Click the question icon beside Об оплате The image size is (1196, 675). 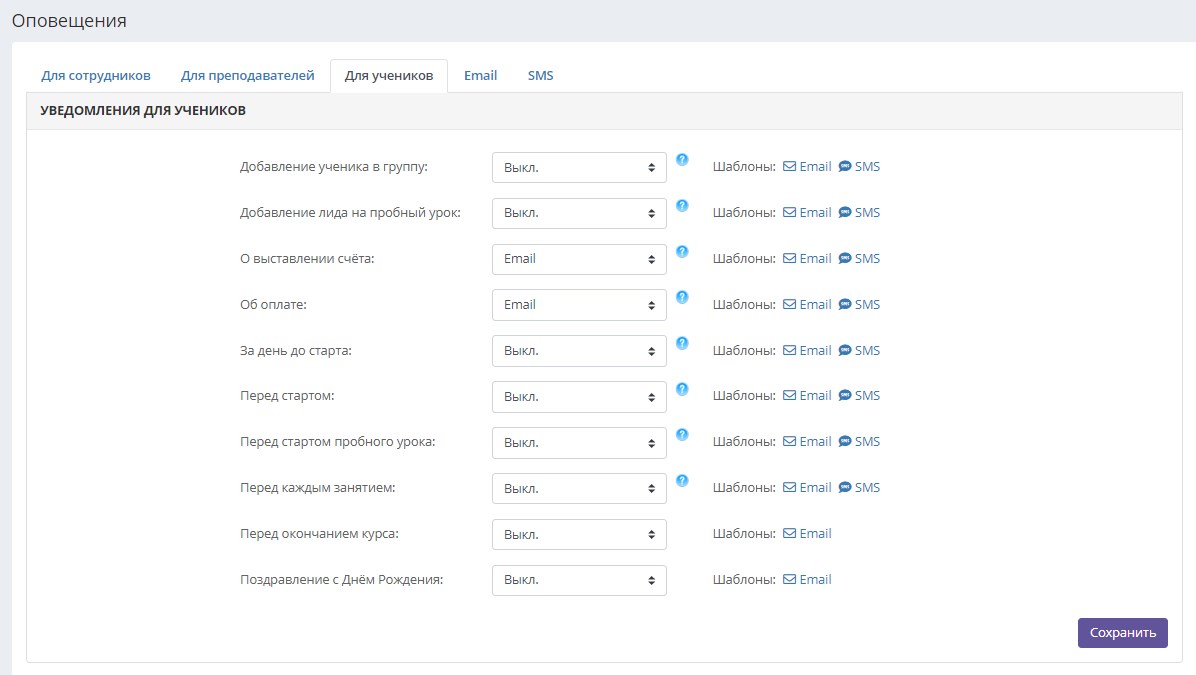(x=682, y=297)
